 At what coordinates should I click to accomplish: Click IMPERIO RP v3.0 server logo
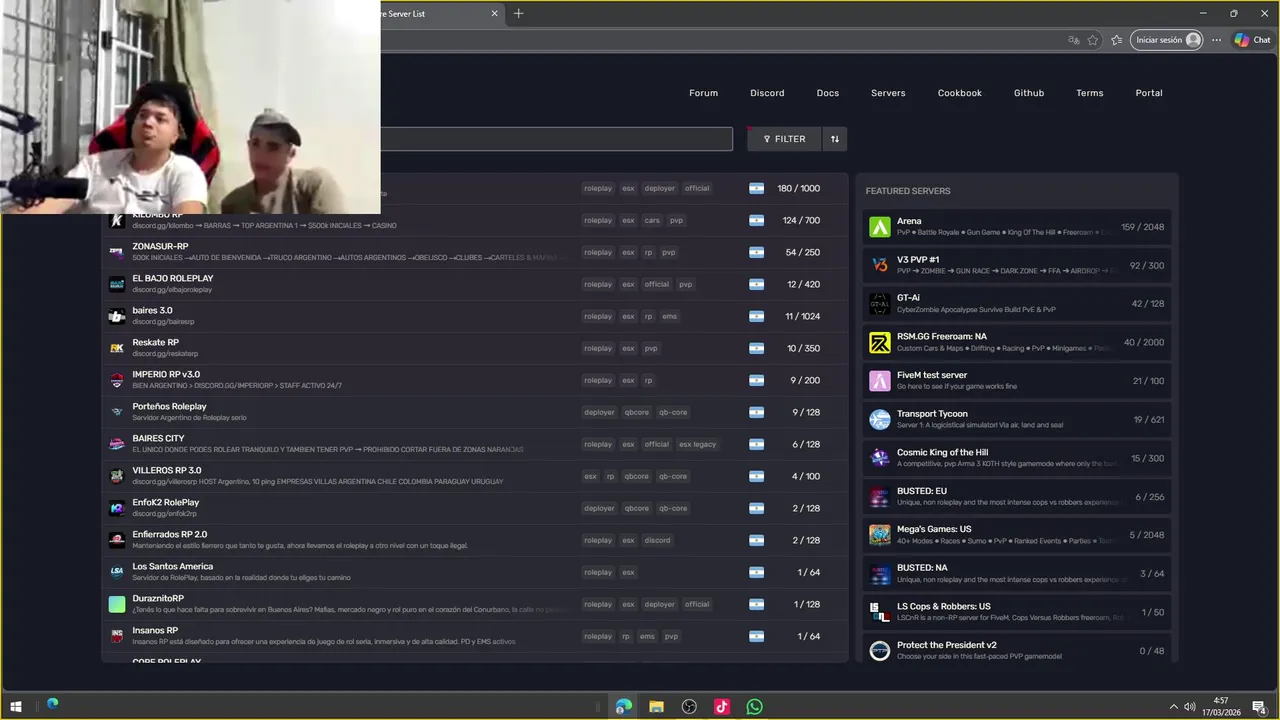click(117, 380)
